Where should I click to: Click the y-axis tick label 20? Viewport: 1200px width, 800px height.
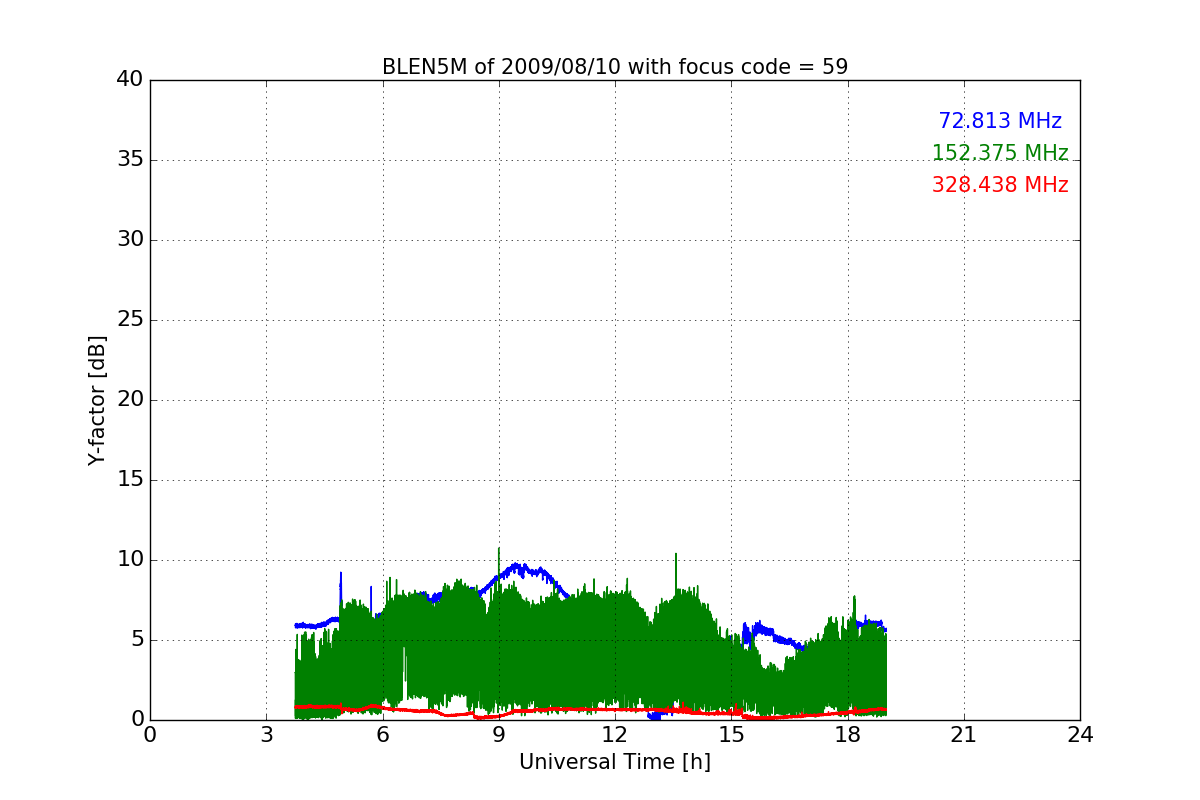[129, 400]
